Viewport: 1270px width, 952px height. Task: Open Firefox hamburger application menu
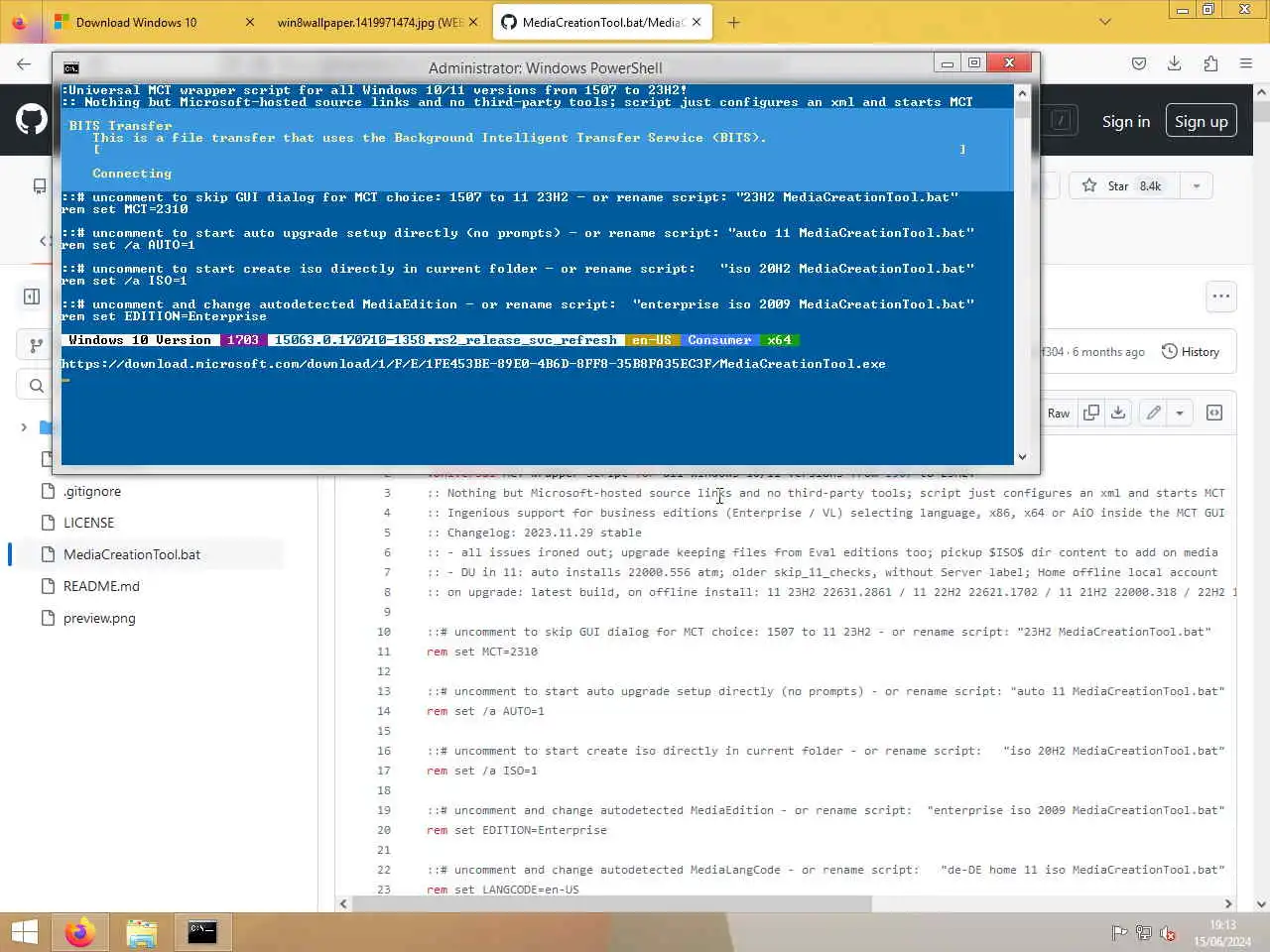coord(1246,63)
